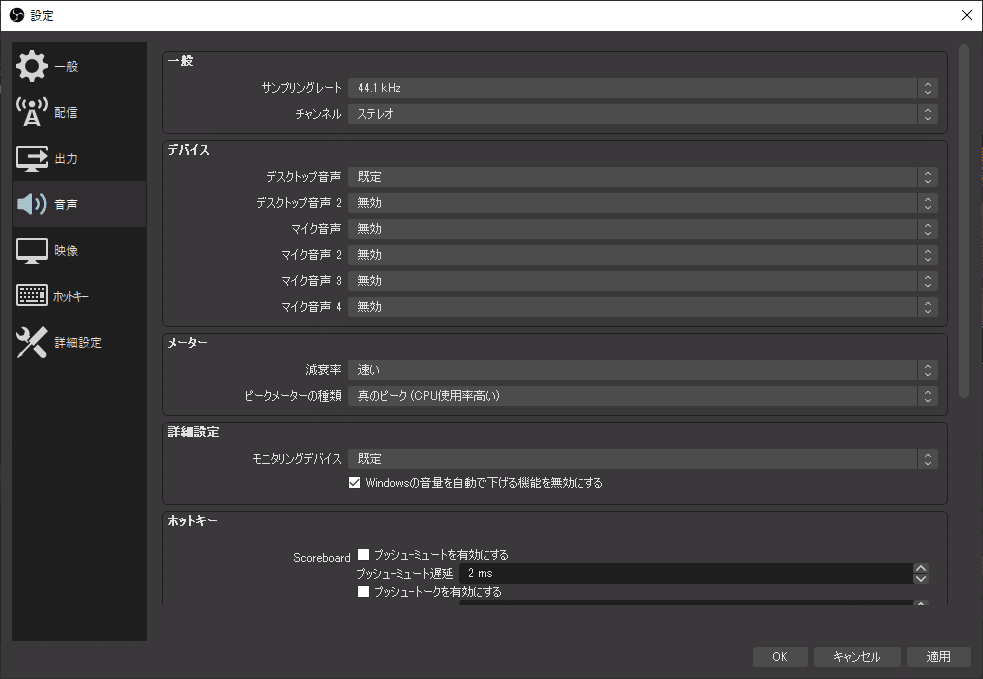Open the 一般 settings tab label
This screenshot has width=983, height=679.
pos(66,66)
